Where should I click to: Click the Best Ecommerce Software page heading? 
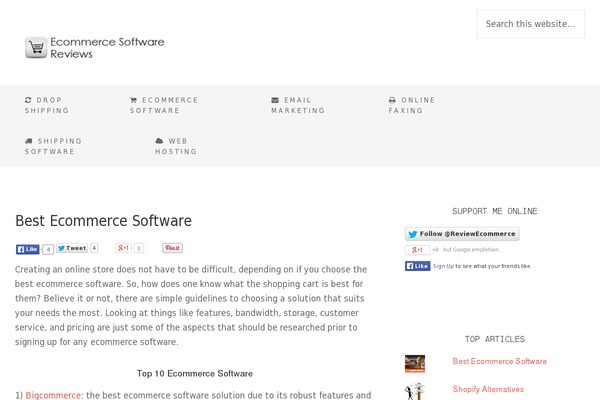103,220
